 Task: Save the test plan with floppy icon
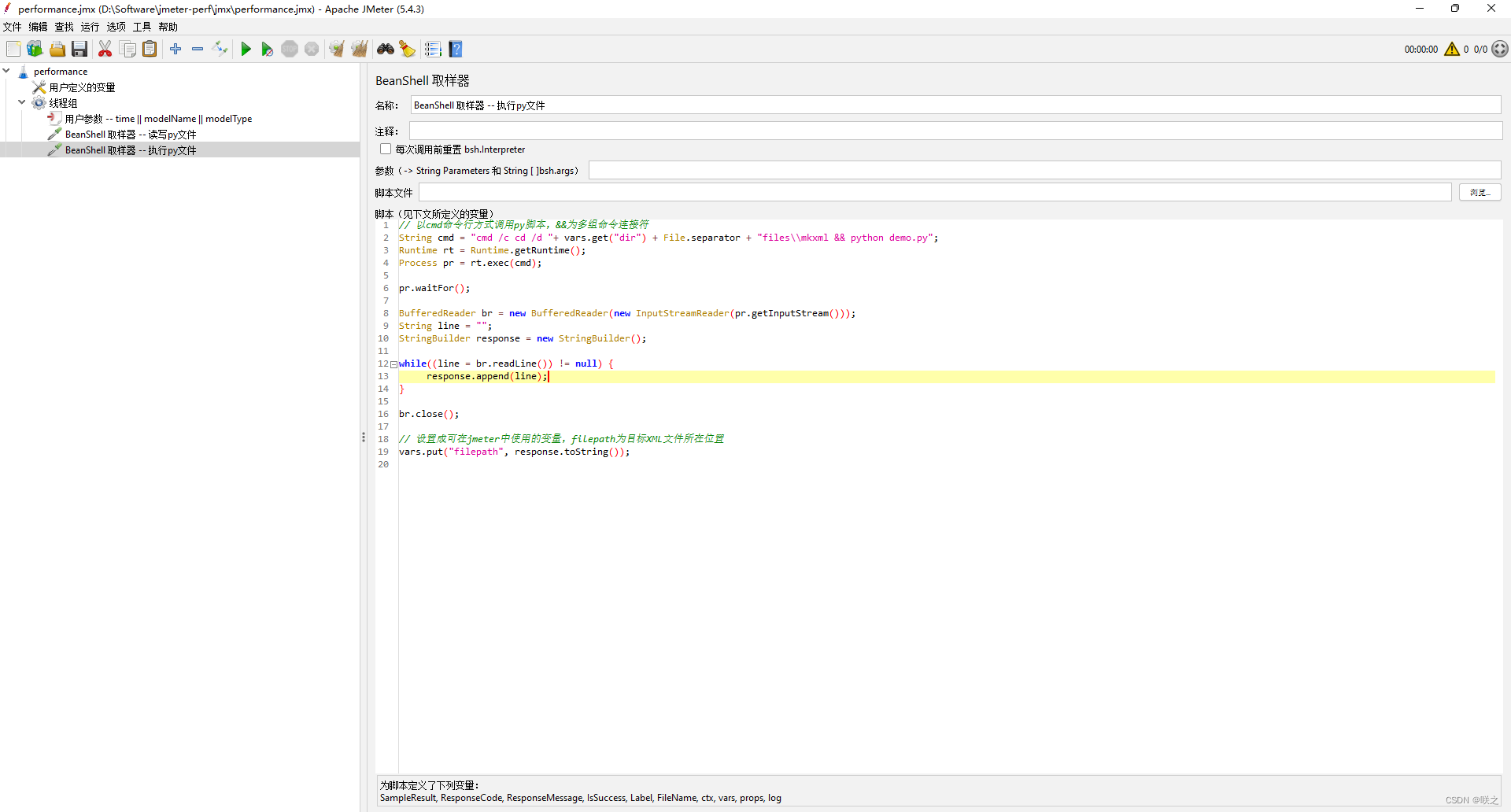point(79,49)
